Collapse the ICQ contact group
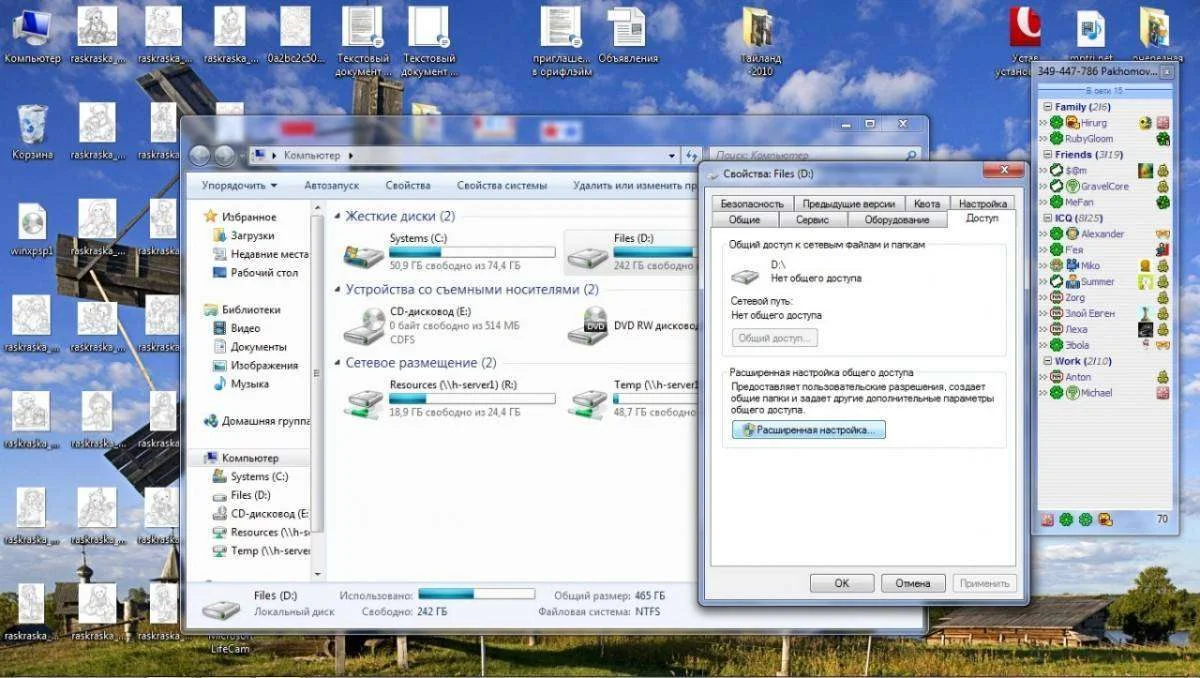The width and height of the screenshot is (1200, 678). click(1047, 217)
